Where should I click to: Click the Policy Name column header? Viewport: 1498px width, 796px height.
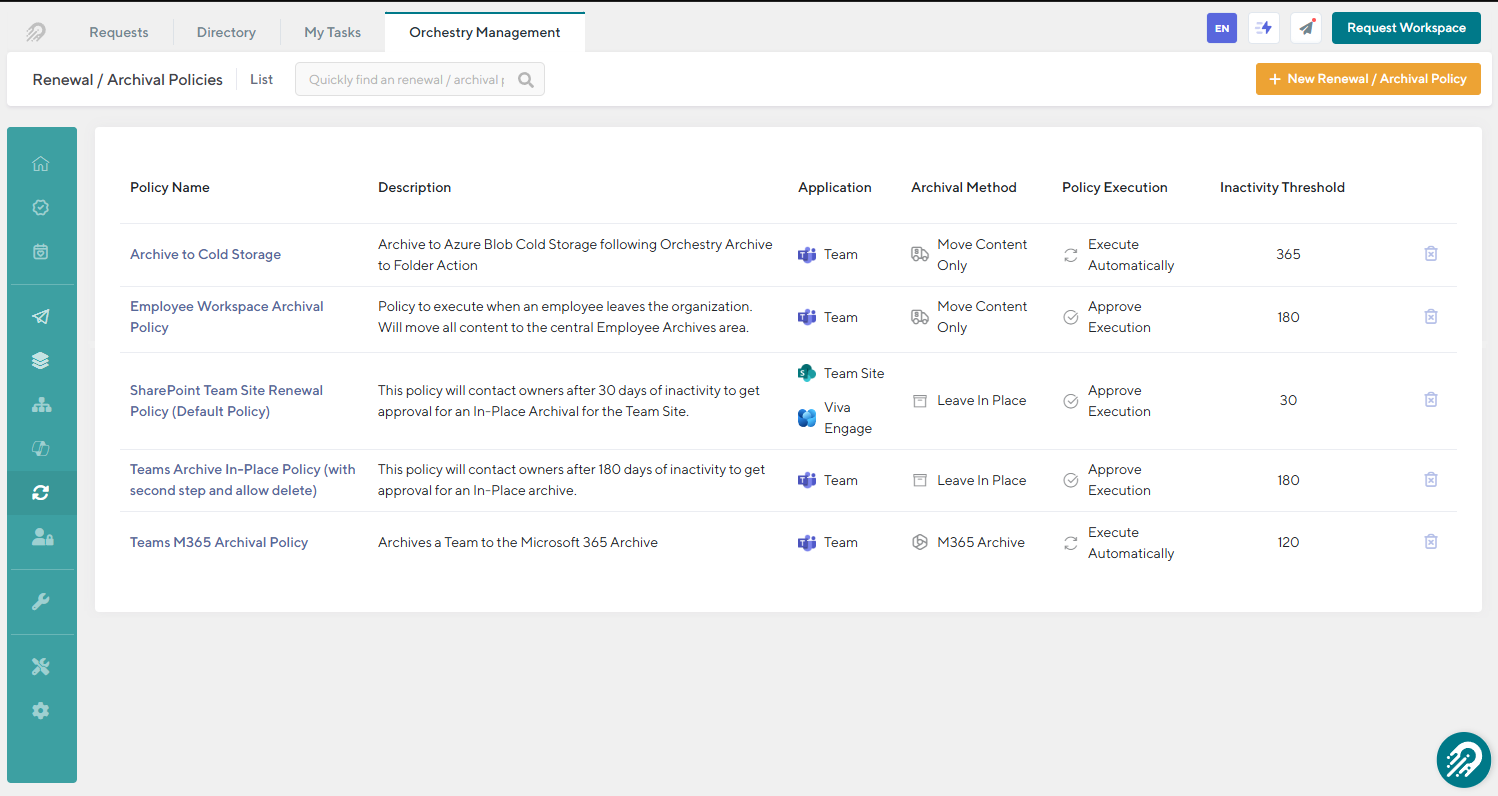pyautogui.click(x=170, y=187)
